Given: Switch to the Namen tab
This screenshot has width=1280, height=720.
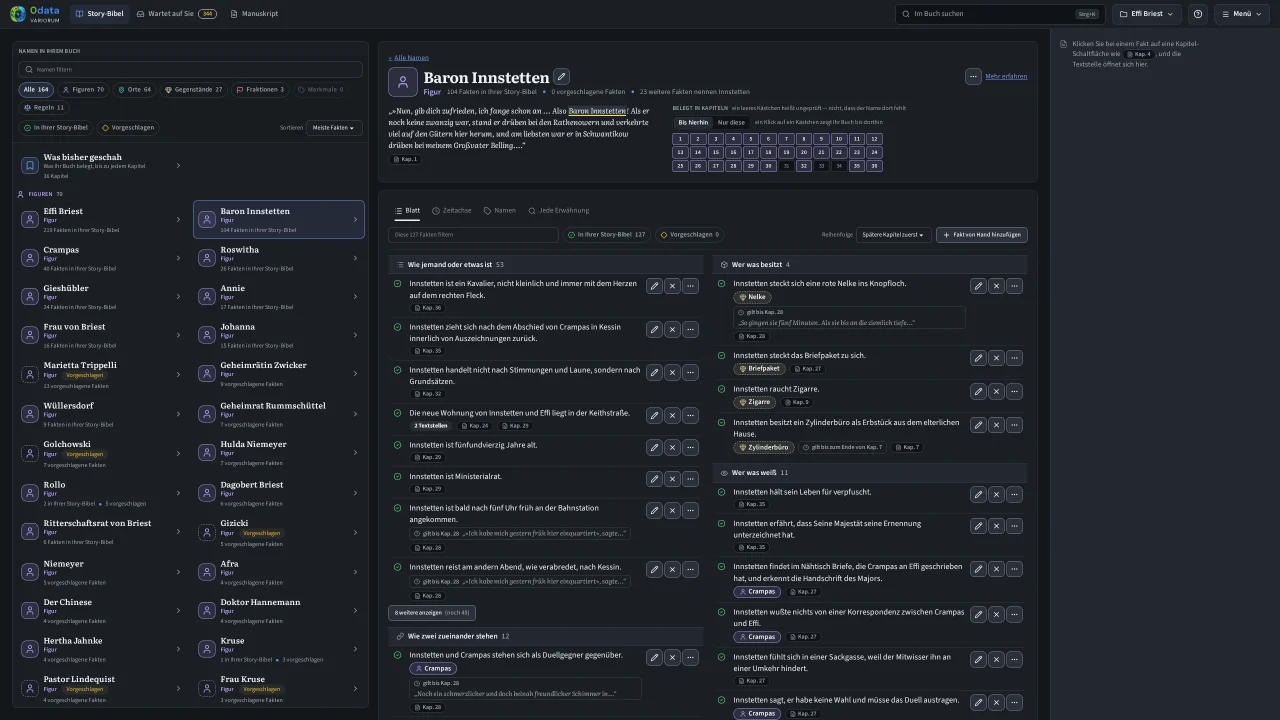Looking at the screenshot, I should [x=500, y=211].
